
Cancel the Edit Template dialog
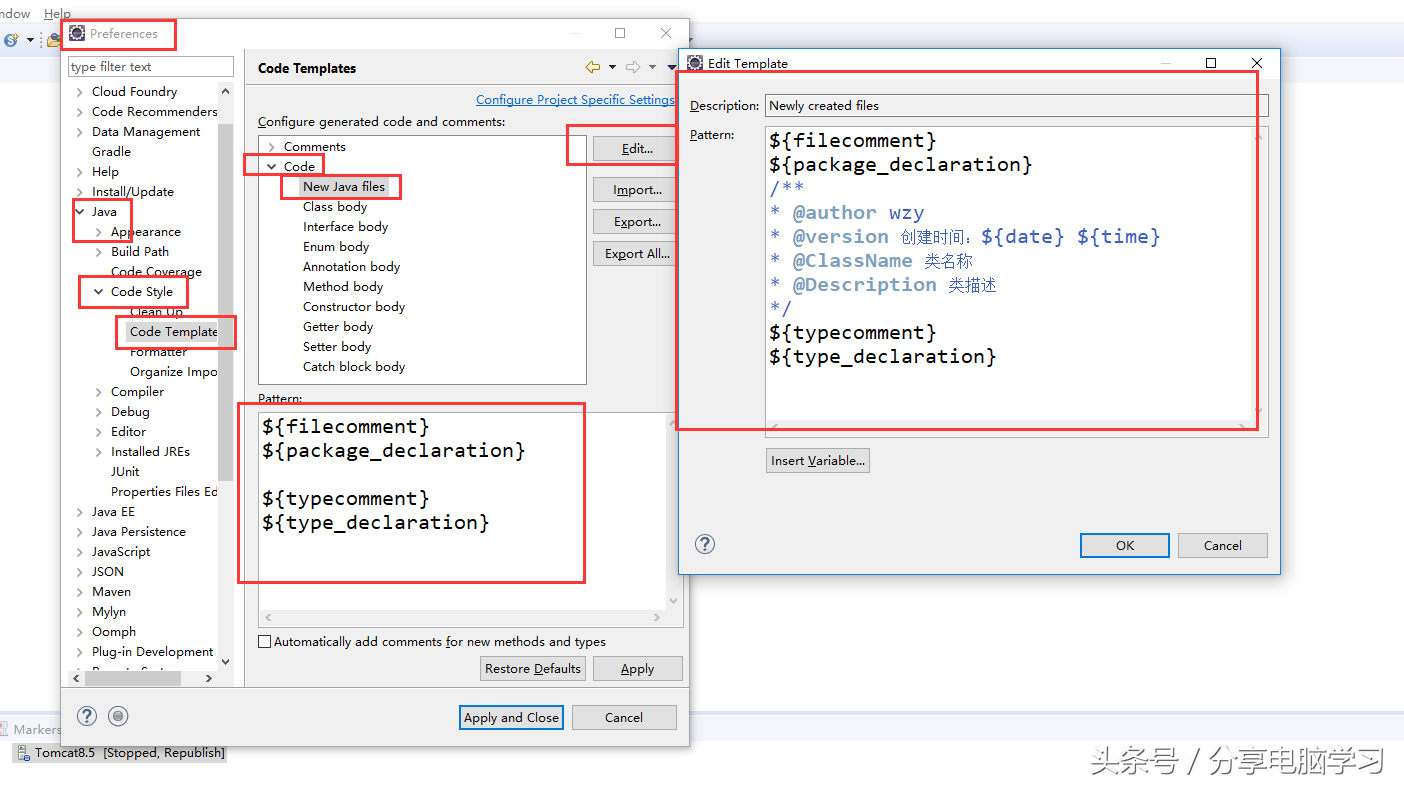pos(1222,545)
